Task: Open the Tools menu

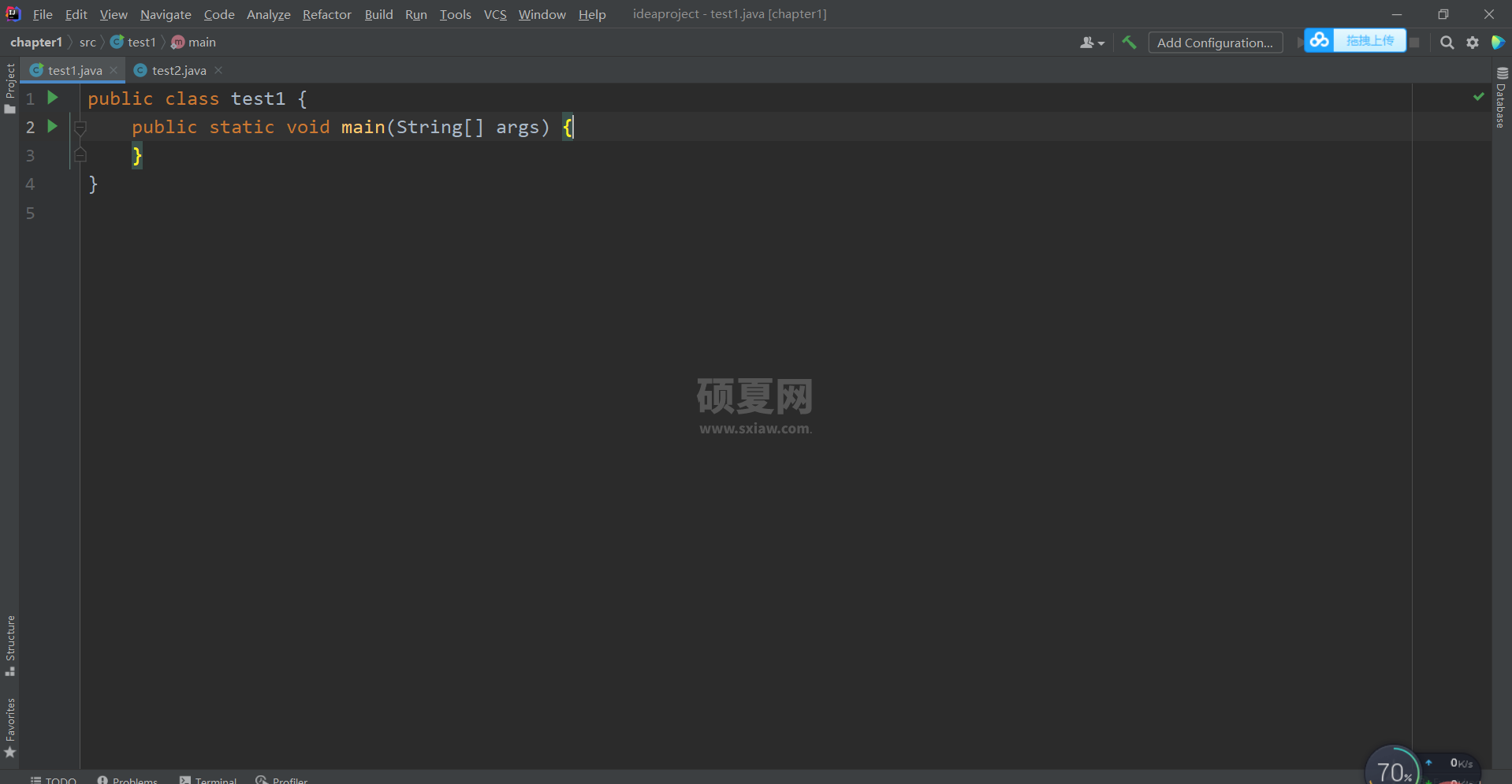Action: coord(456,14)
